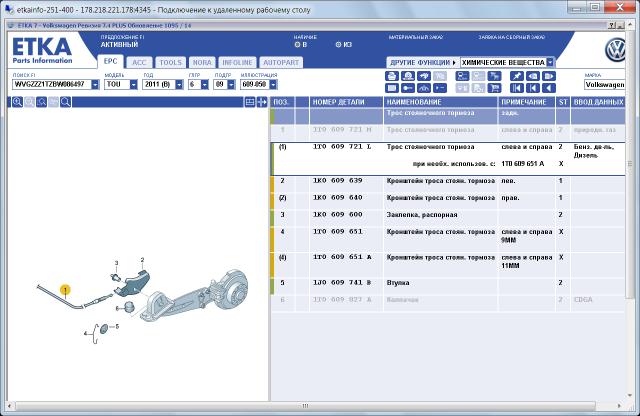The width and height of the screenshot is (640, 416).
Task: Select part number 1T0 609 721 L
Action: tap(342, 147)
